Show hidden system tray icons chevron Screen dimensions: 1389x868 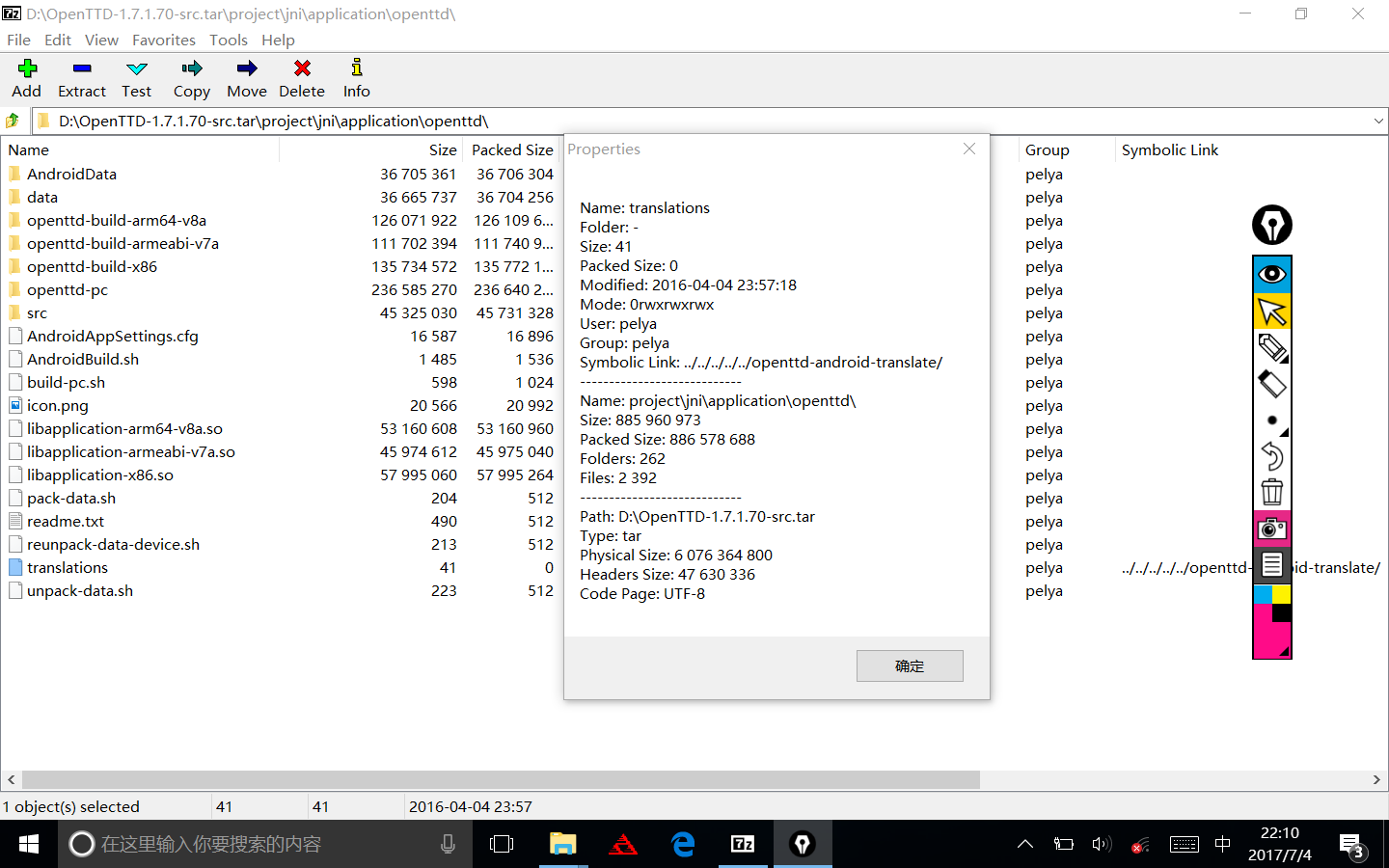(1025, 844)
